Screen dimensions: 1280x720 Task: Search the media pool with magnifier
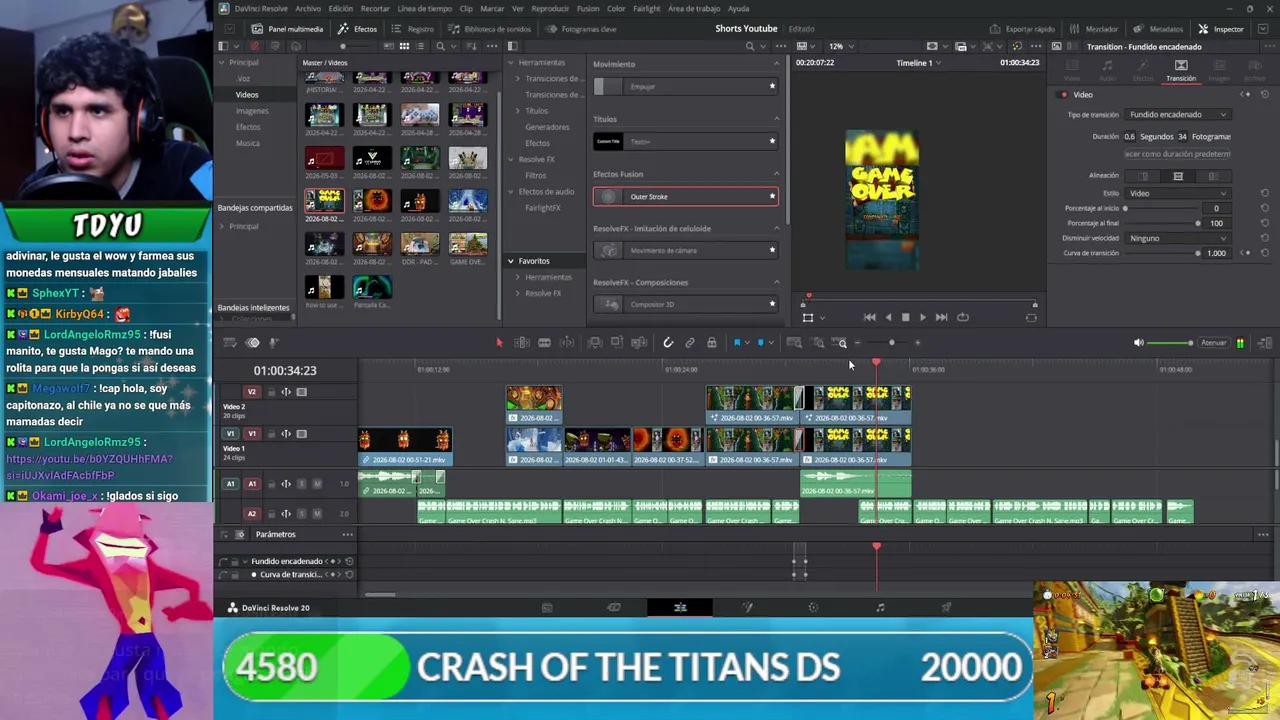440,46
